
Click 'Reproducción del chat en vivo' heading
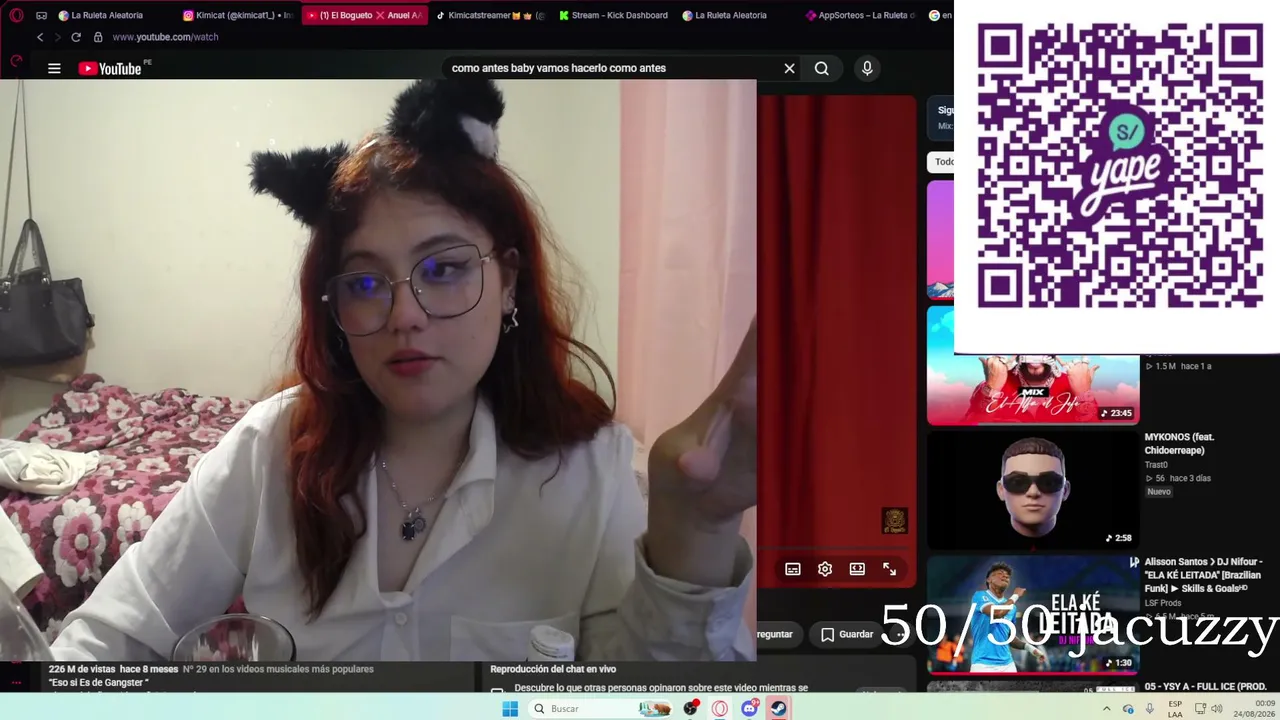[x=553, y=669]
